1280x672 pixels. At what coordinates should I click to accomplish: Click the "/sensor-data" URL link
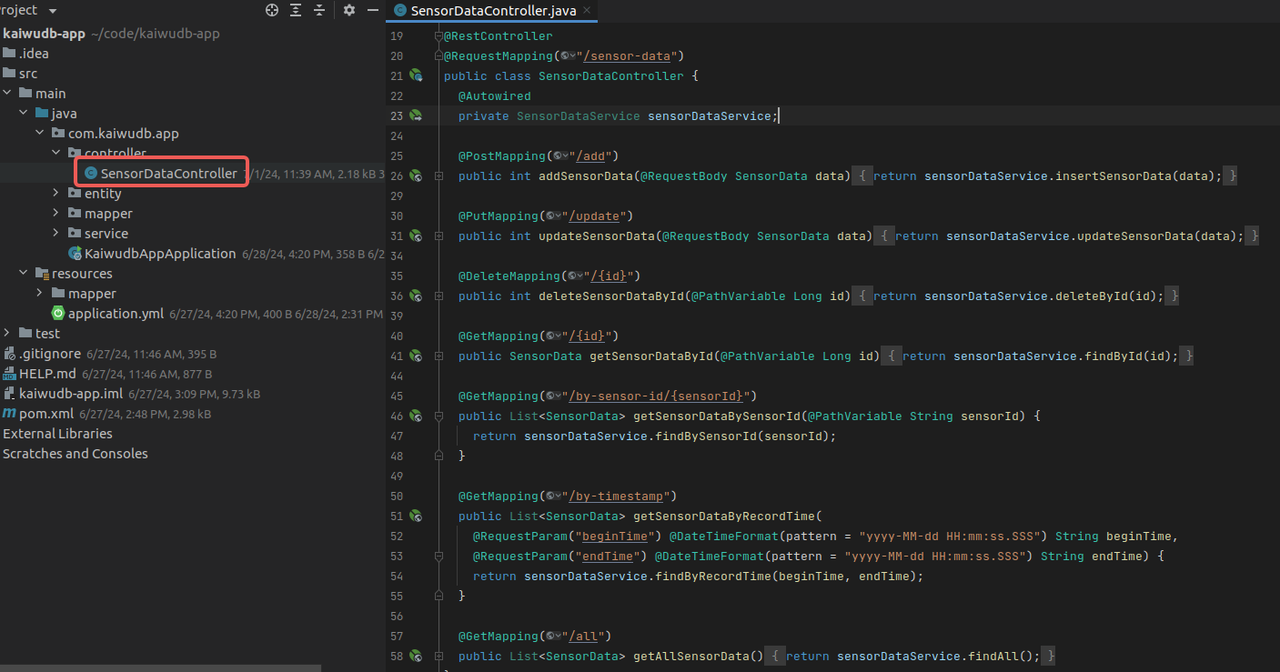(627, 56)
